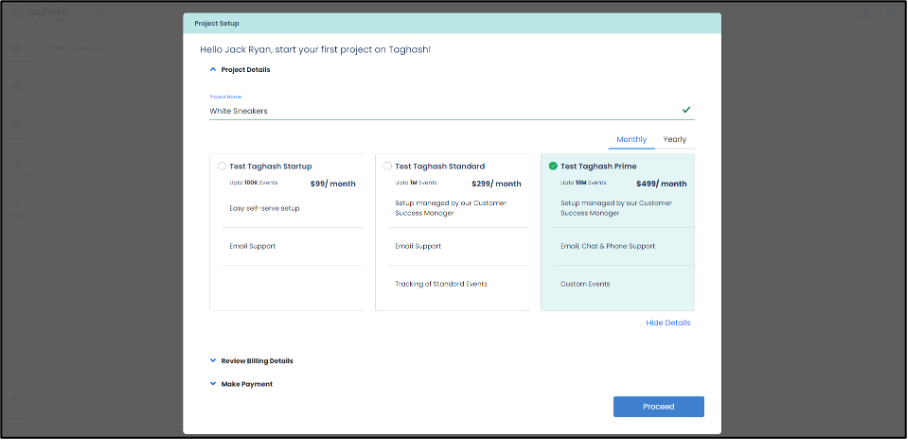Click the Custom Events text
The image size is (908, 440).
pyautogui.click(x=585, y=284)
